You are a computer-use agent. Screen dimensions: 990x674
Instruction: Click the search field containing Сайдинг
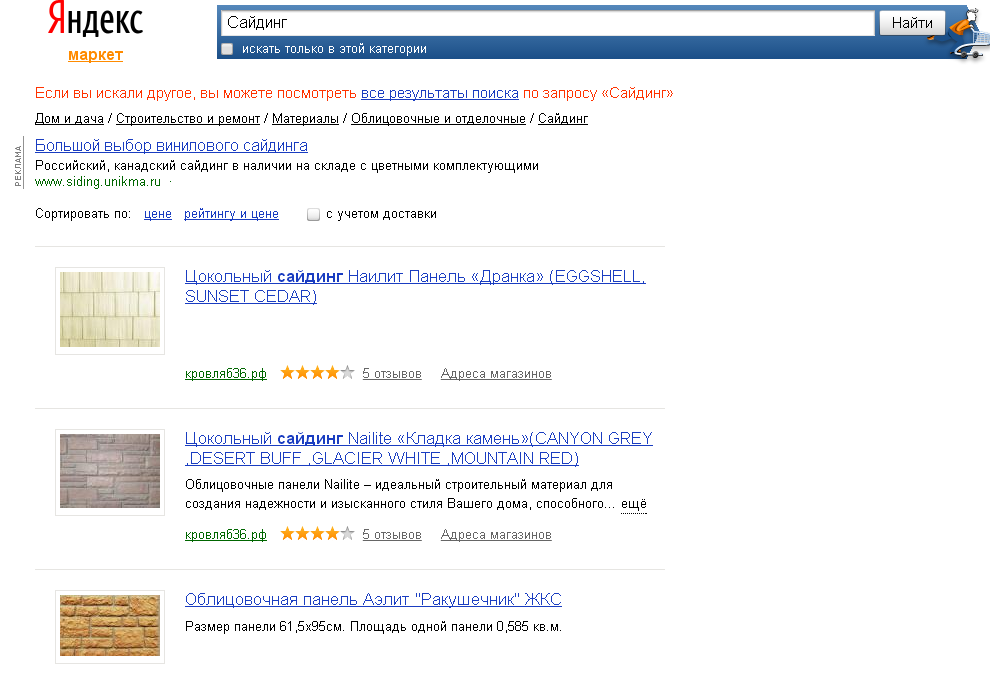pos(547,23)
